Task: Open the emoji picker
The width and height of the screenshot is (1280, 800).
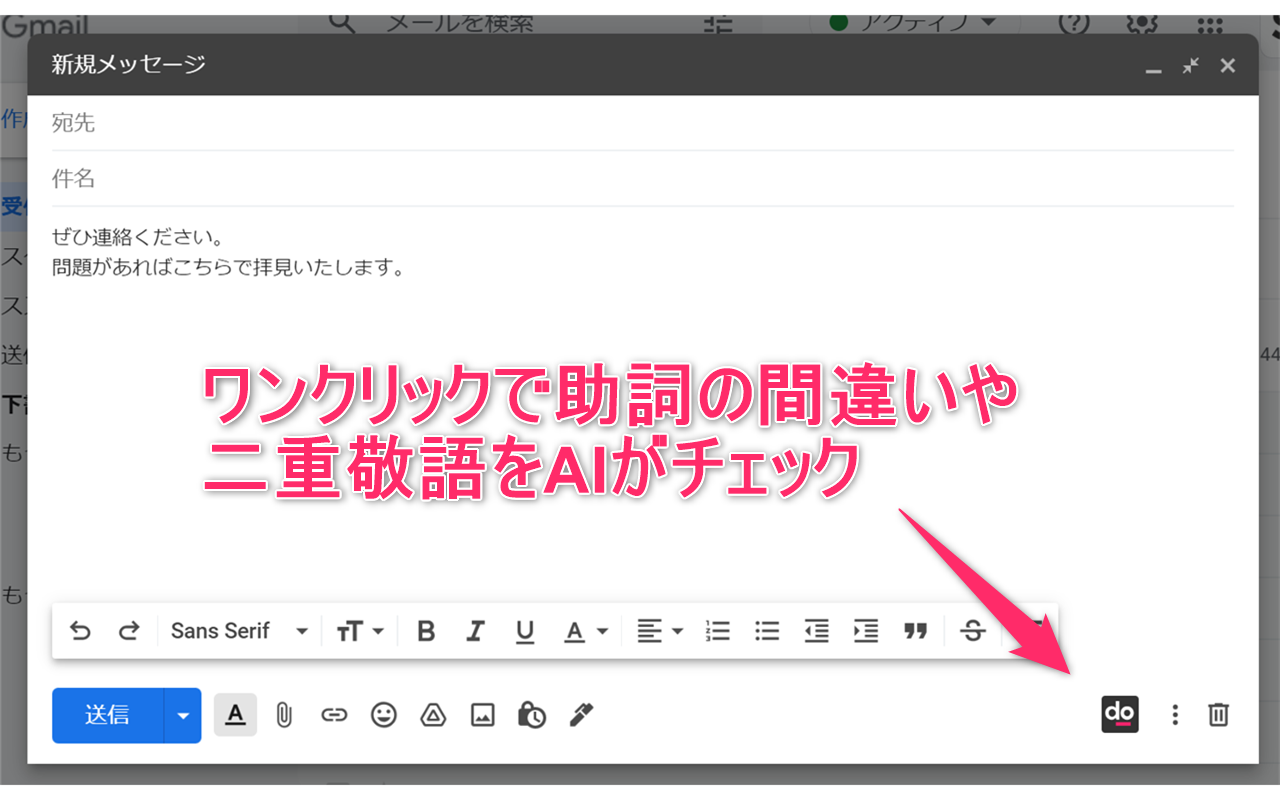Action: pyautogui.click(x=384, y=715)
